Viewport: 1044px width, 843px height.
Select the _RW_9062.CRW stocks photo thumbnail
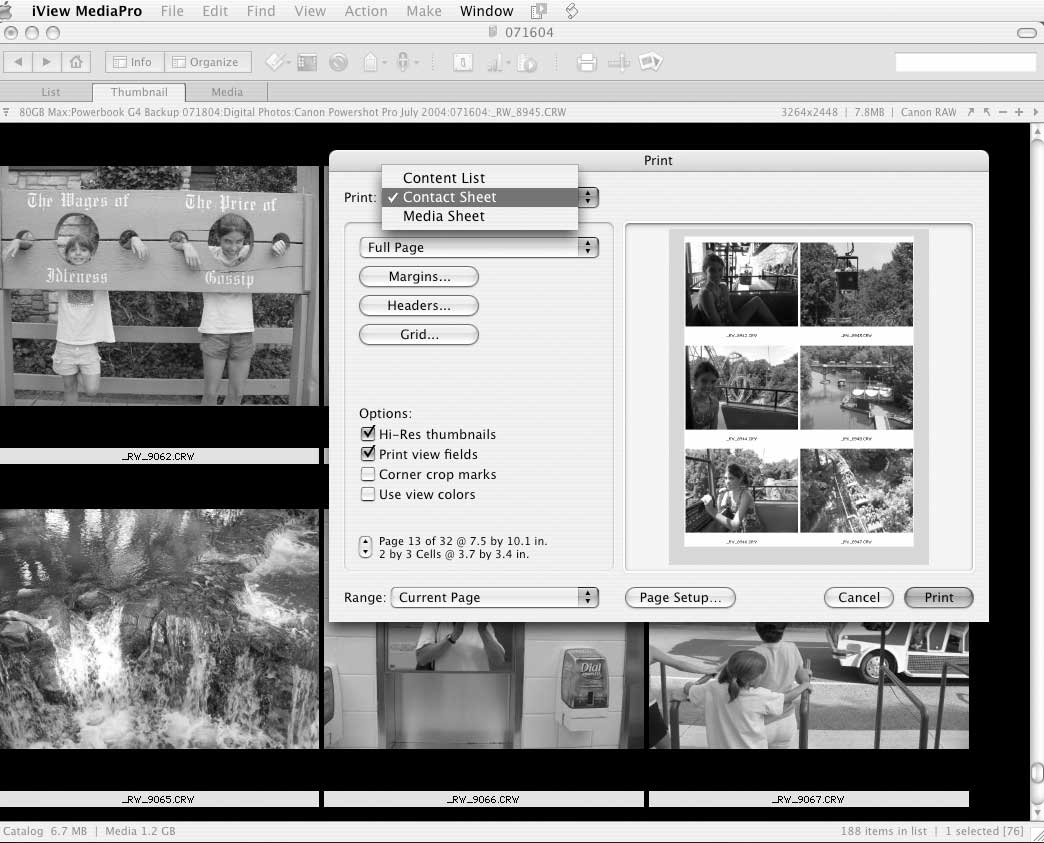tap(159, 286)
